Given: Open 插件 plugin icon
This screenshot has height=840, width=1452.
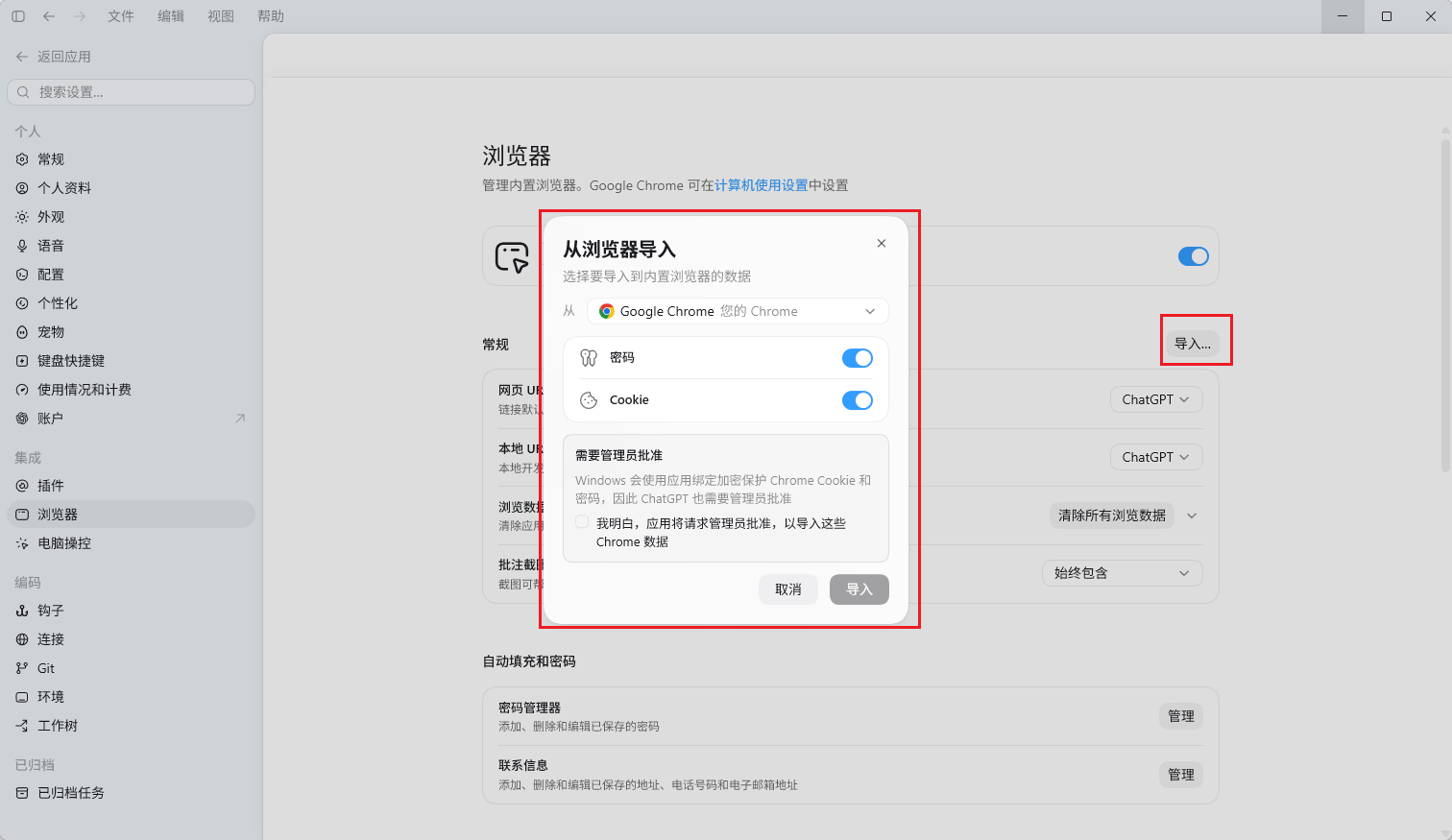Looking at the screenshot, I should [22, 486].
